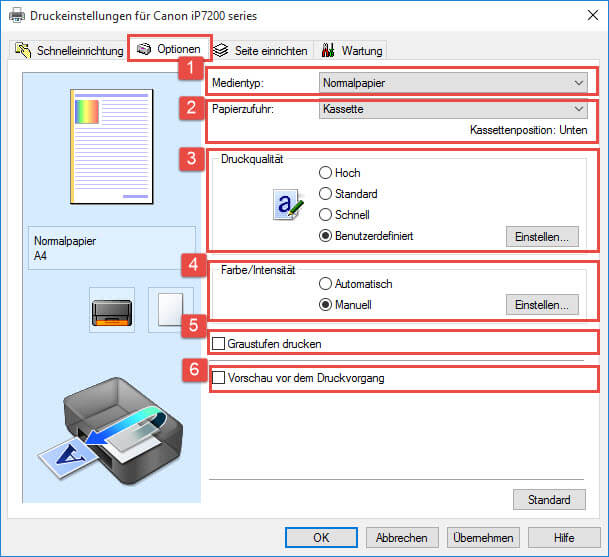This screenshot has width=609, height=557.
Task: Click the page layout preview thumbnail
Action: click(112, 146)
